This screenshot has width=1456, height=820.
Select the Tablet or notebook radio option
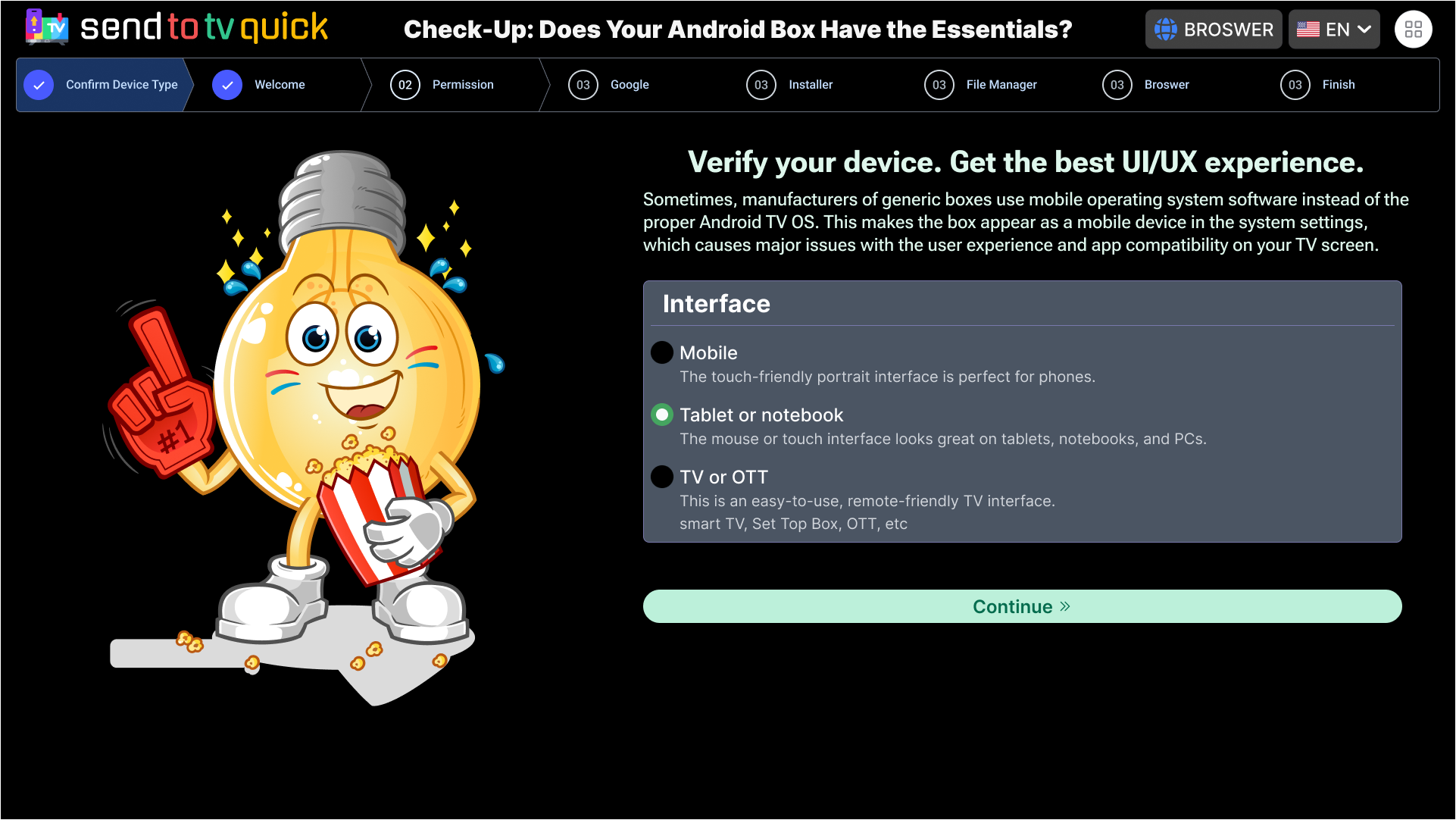(662, 415)
